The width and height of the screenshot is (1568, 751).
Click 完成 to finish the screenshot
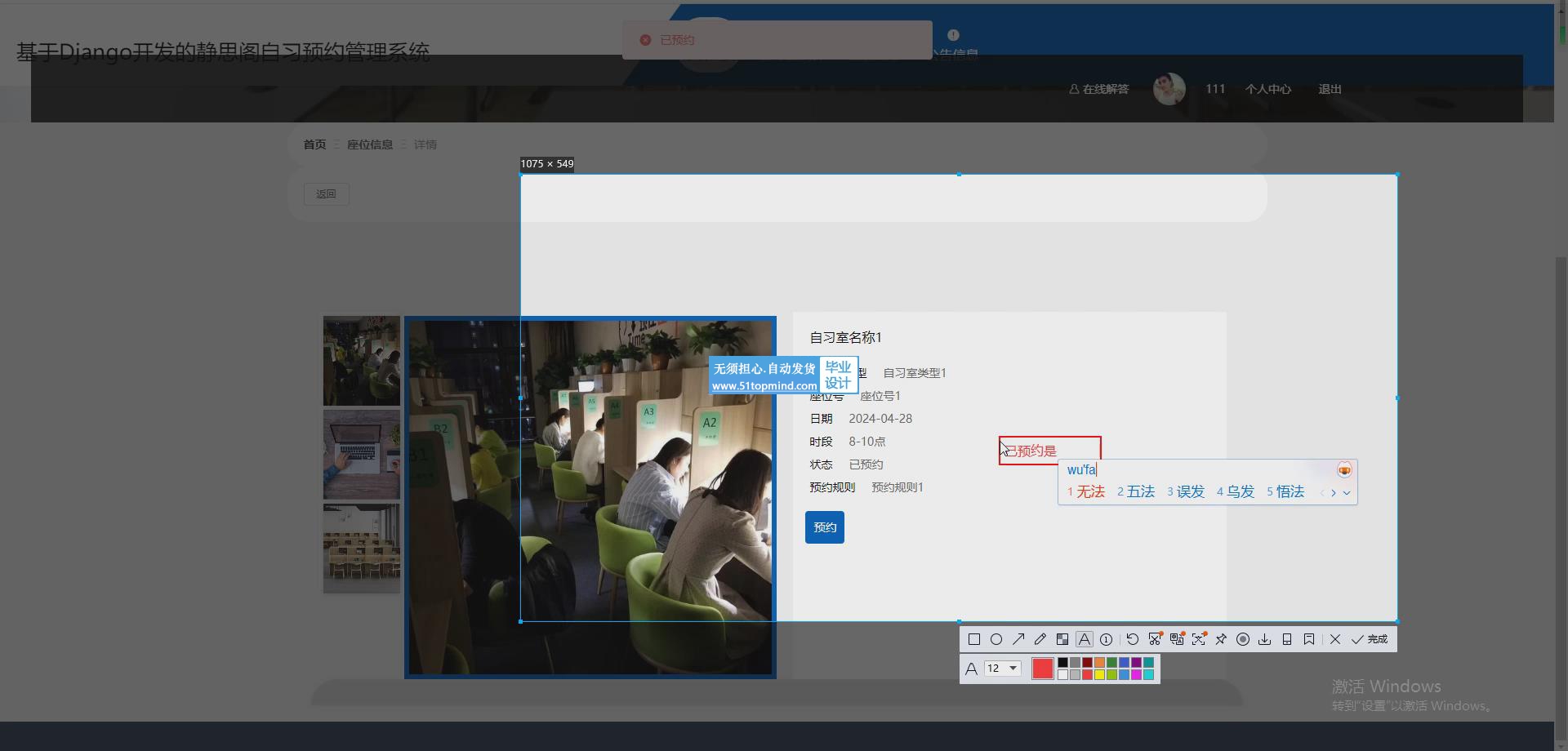(1370, 639)
